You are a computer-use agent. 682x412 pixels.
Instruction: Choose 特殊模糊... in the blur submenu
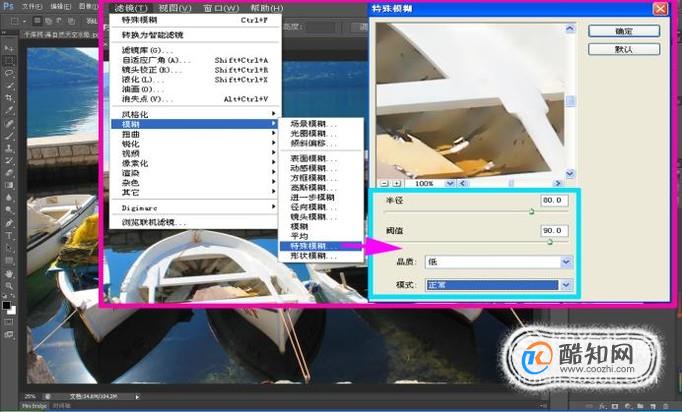click(321, 246)
